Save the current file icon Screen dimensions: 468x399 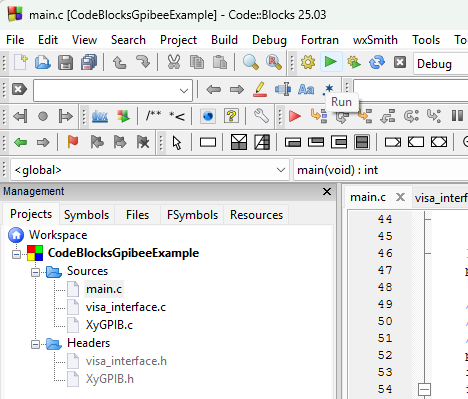65,62
